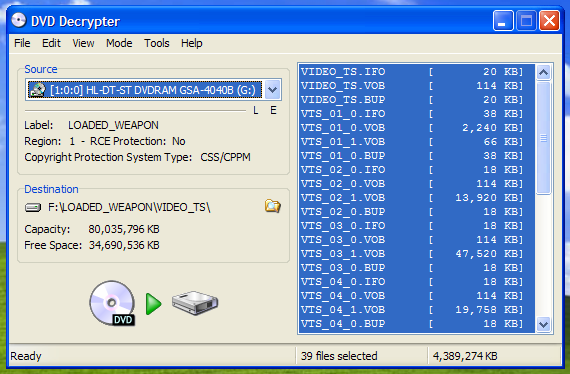Open the Edit menu
This screenshot has height=374, width=570.
[51, 43]
